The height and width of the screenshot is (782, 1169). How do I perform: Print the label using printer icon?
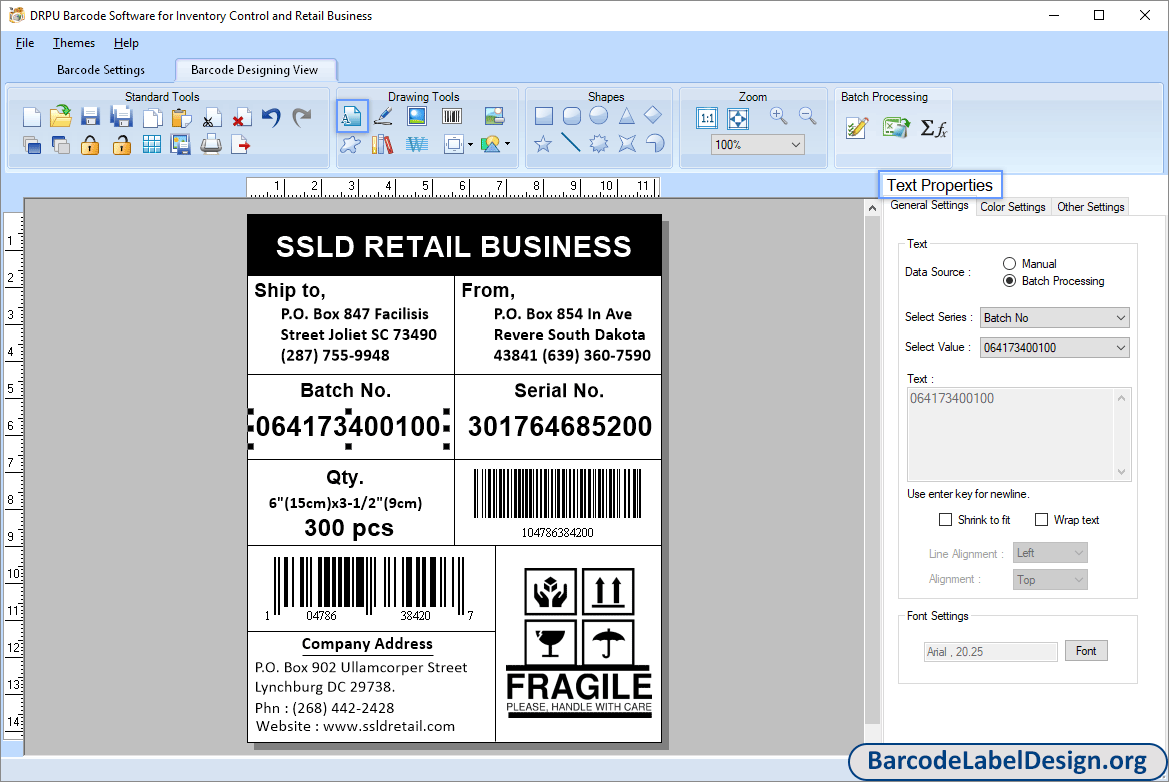(211, 144)
